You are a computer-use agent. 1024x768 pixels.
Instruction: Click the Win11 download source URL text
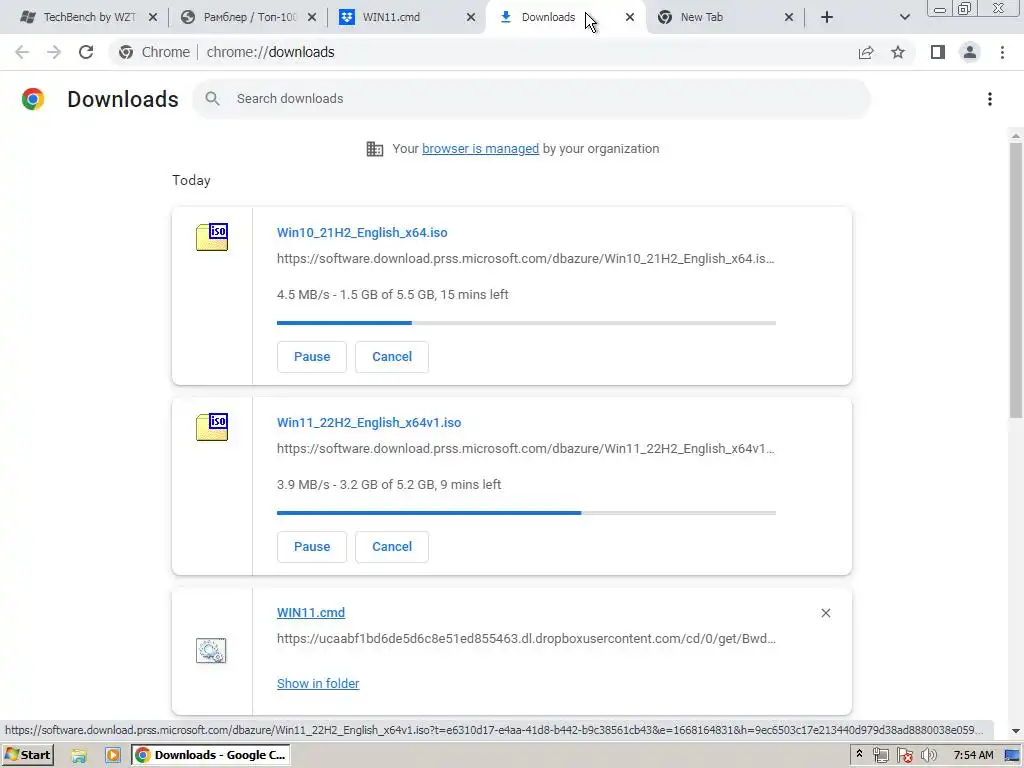[526, 449]
